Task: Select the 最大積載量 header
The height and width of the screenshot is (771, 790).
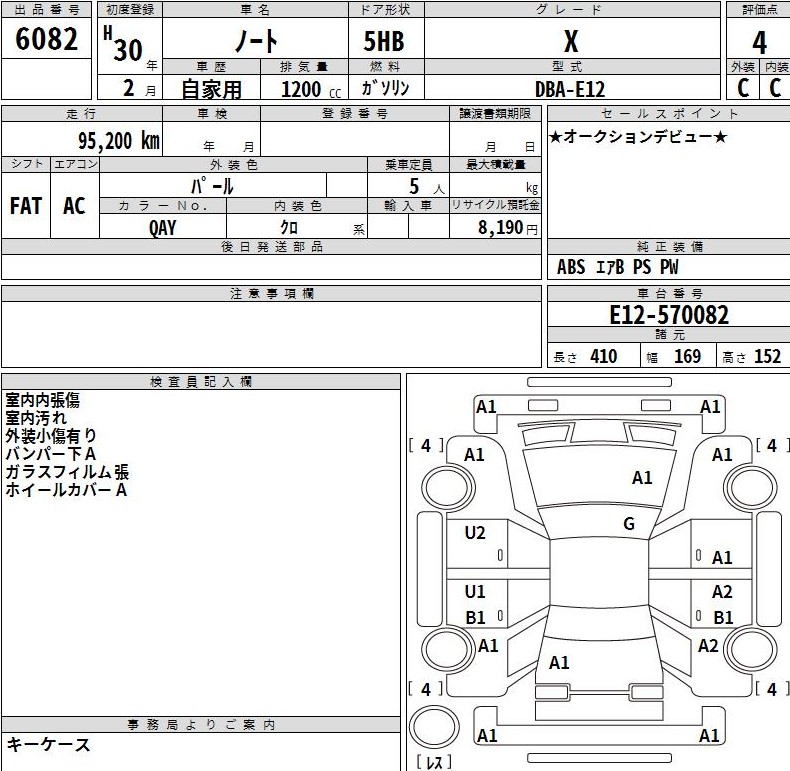Action: click(495, 164)
